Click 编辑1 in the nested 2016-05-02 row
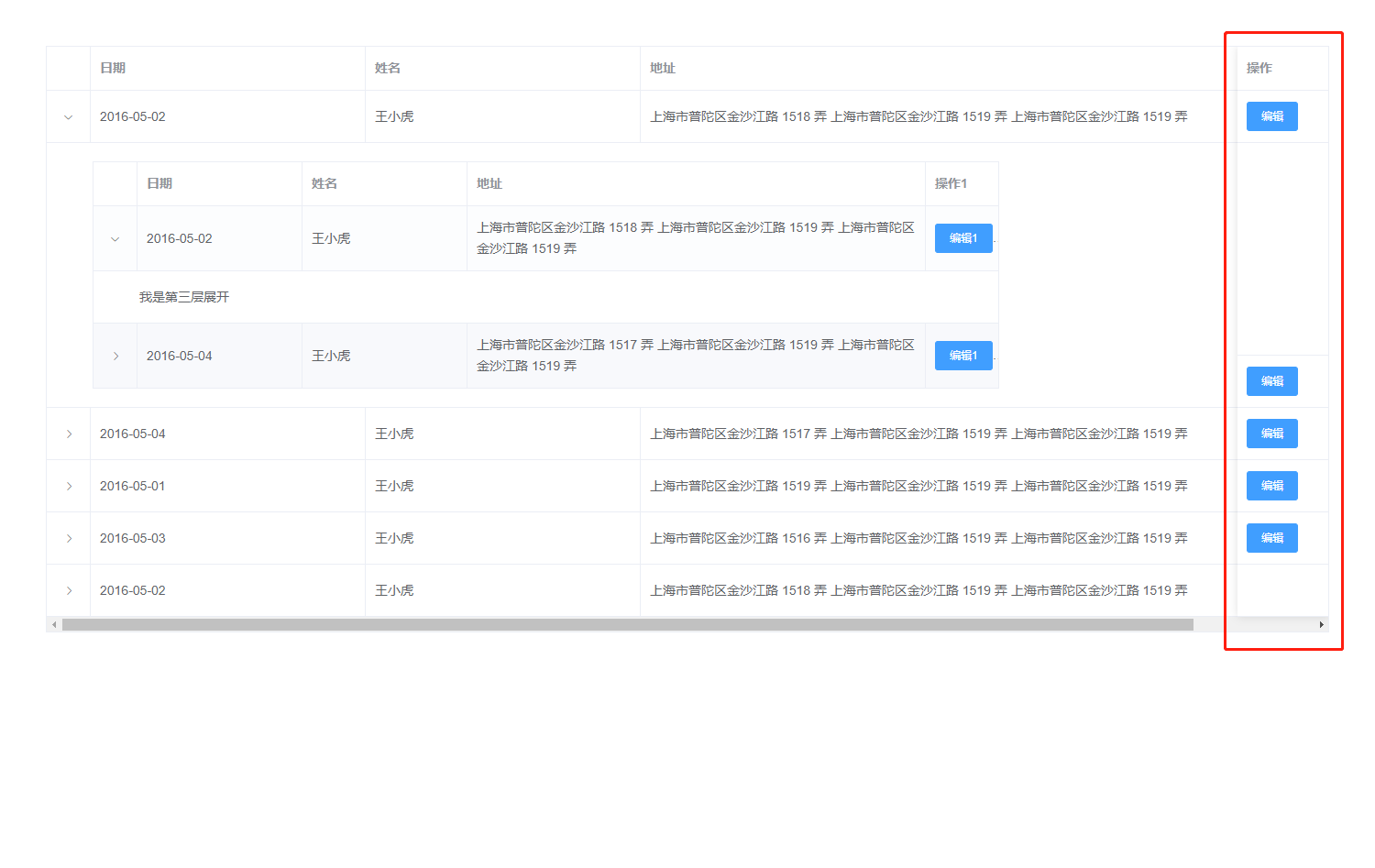 (963, 238)
